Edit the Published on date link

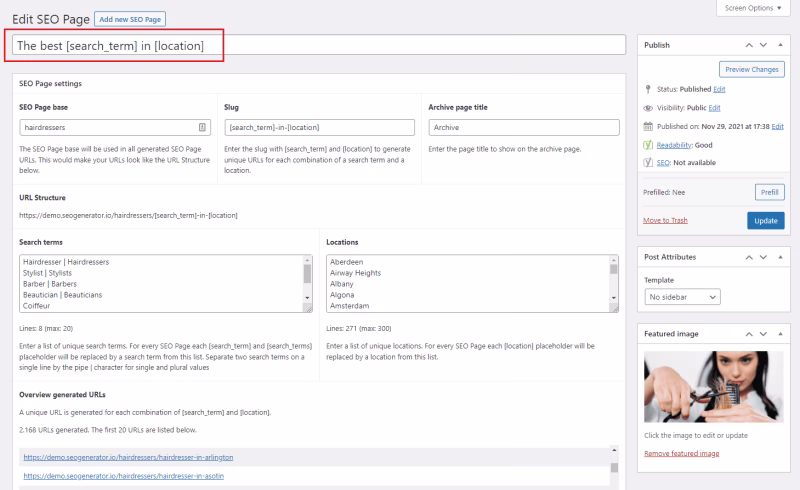(x=777, y=127)
